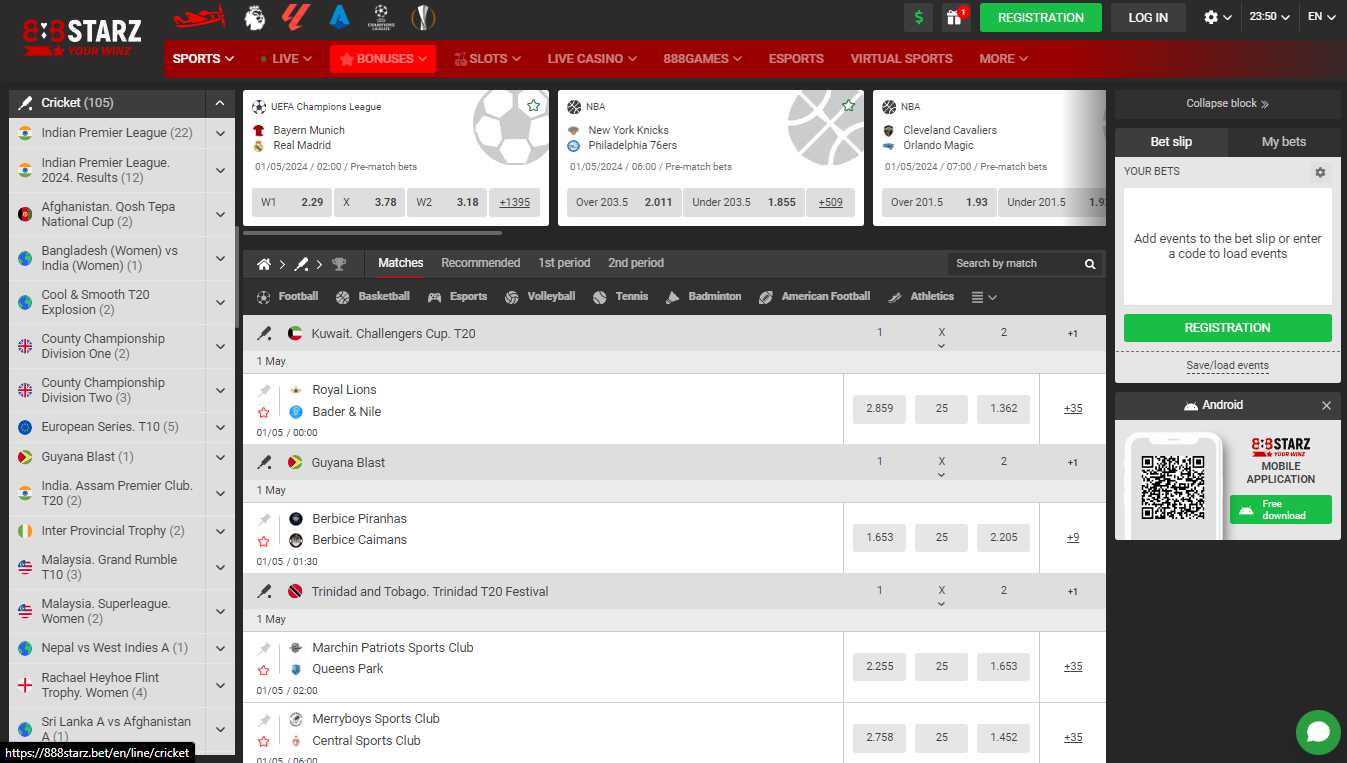
Task: Open the LIVE menu
Action: coord(286,59)
